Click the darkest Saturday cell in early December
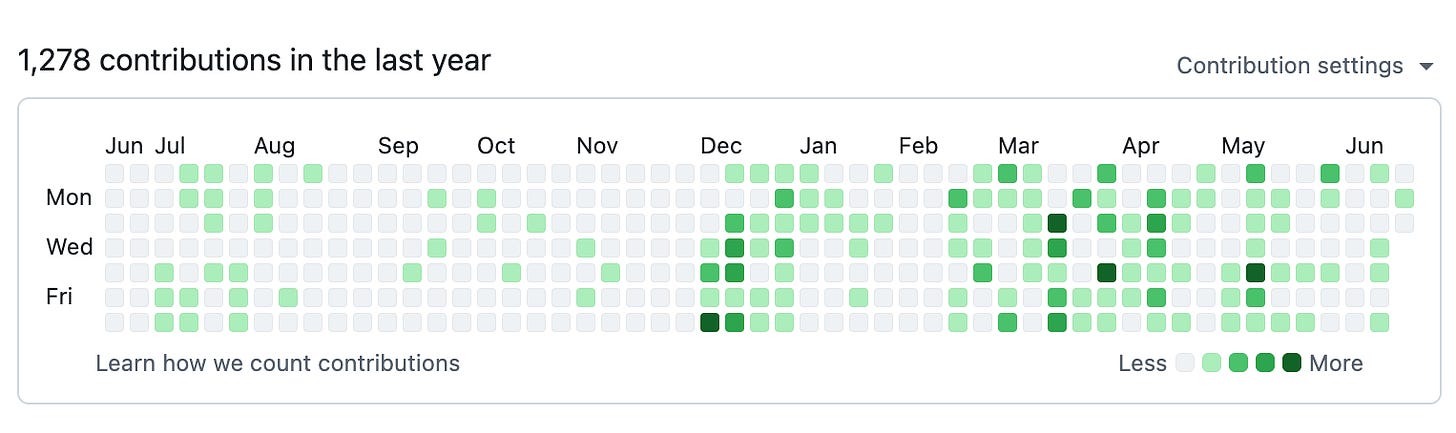1456x433 pixels. [710, 322]
